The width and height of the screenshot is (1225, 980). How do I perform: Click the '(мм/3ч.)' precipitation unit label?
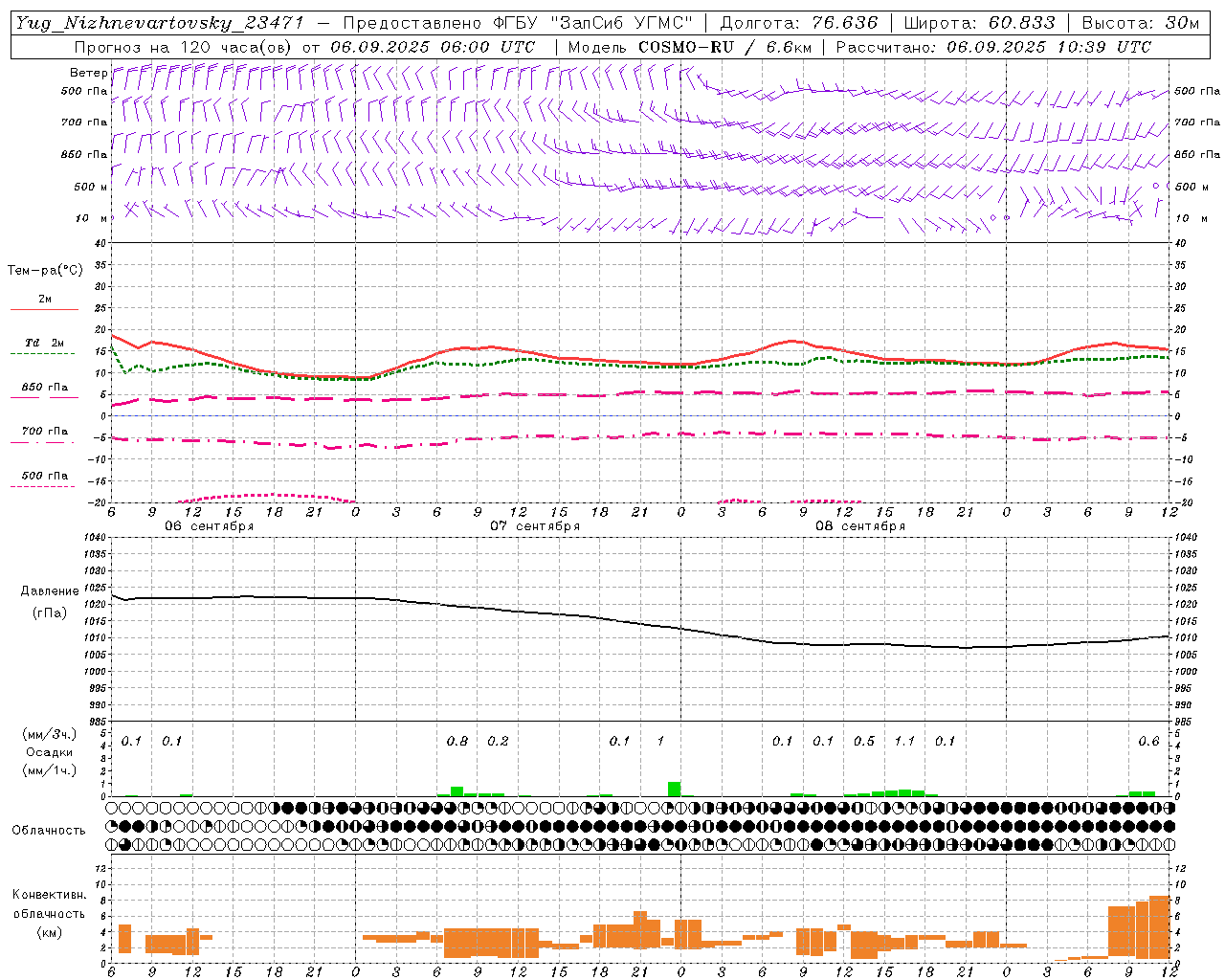click(50, 734)
